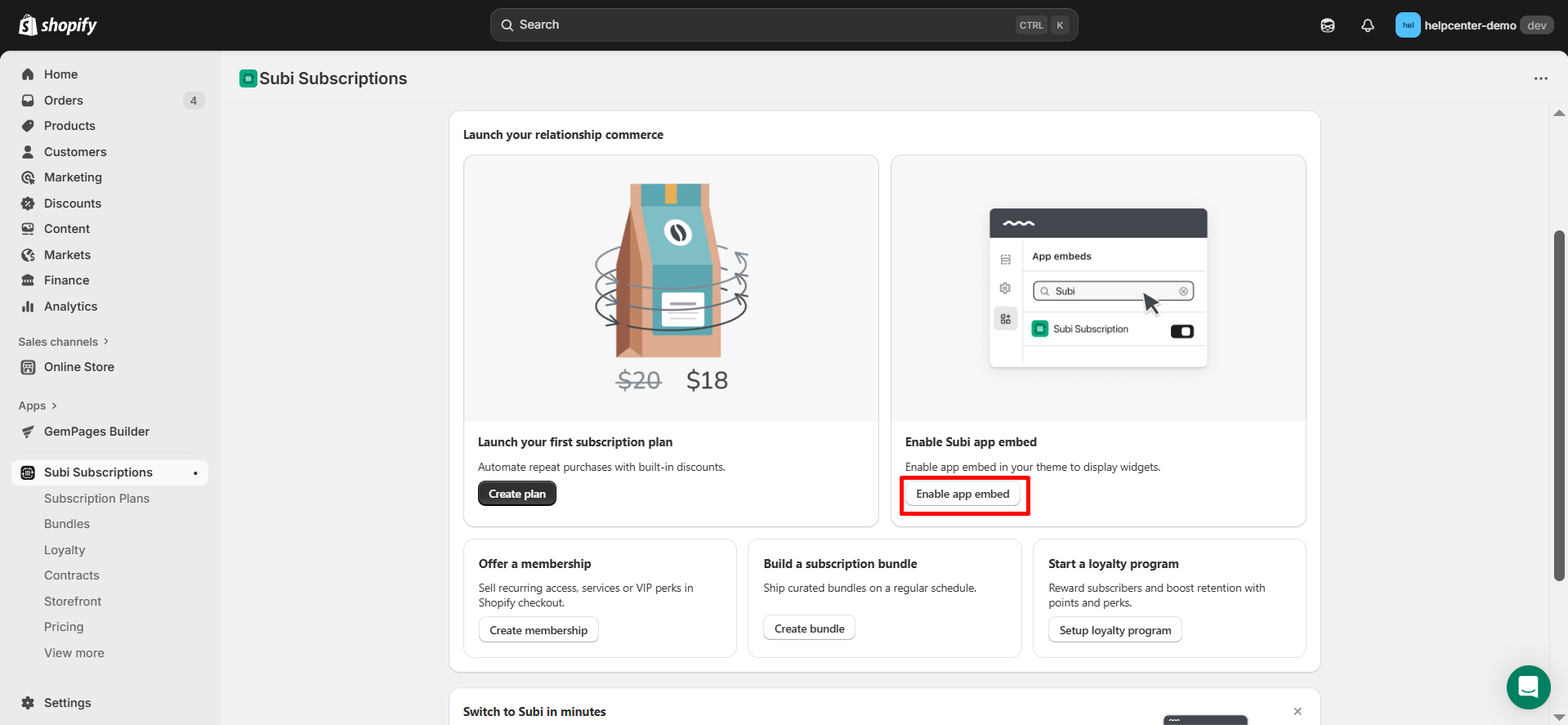The width and height of the screenshot is (1568, 725).
Task: Click the Shopify logo
Action: (57, 25)
